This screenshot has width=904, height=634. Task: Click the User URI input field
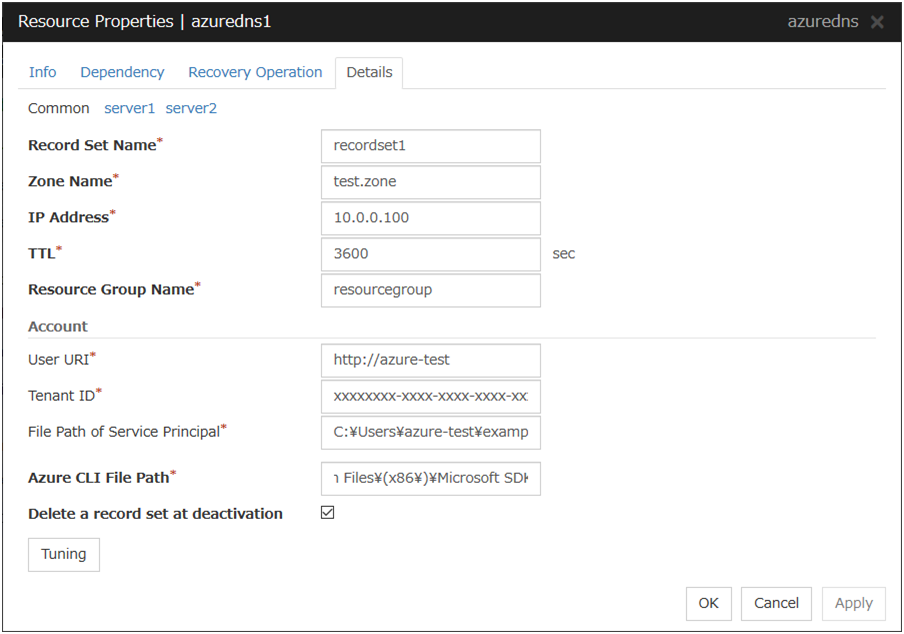coord(430,360)
